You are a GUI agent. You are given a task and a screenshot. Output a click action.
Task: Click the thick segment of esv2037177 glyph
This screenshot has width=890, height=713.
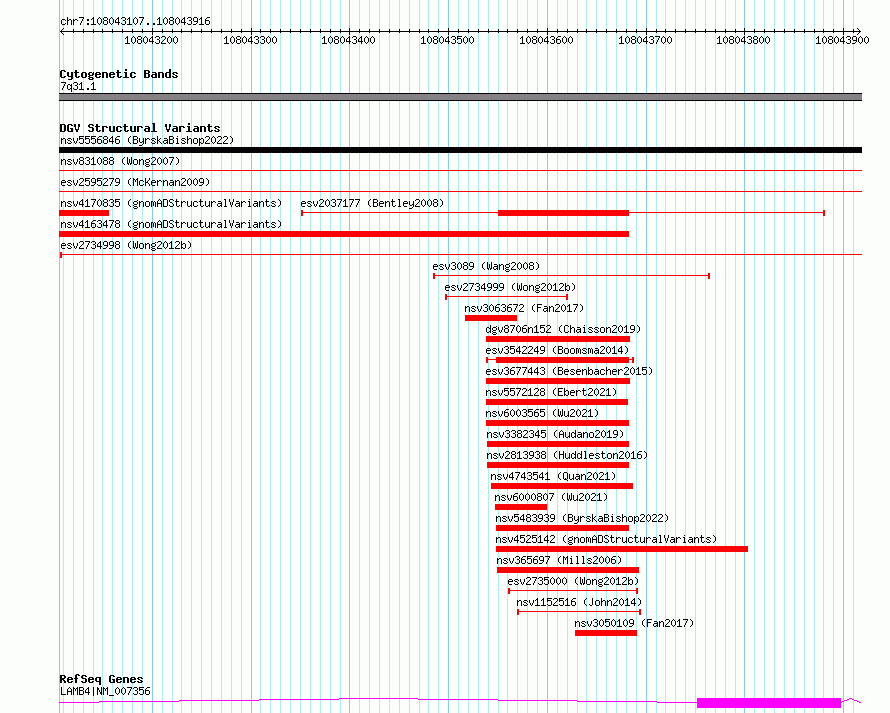(563, 213)
